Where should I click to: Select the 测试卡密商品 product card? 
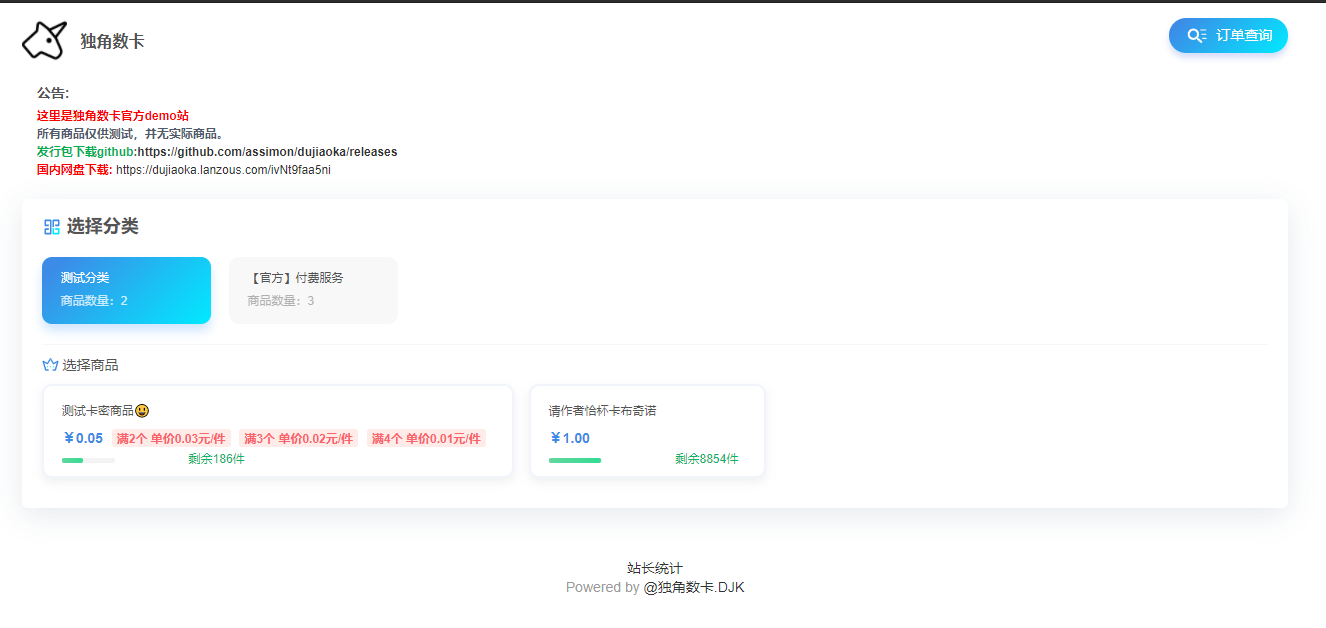(x=278, y=431)
